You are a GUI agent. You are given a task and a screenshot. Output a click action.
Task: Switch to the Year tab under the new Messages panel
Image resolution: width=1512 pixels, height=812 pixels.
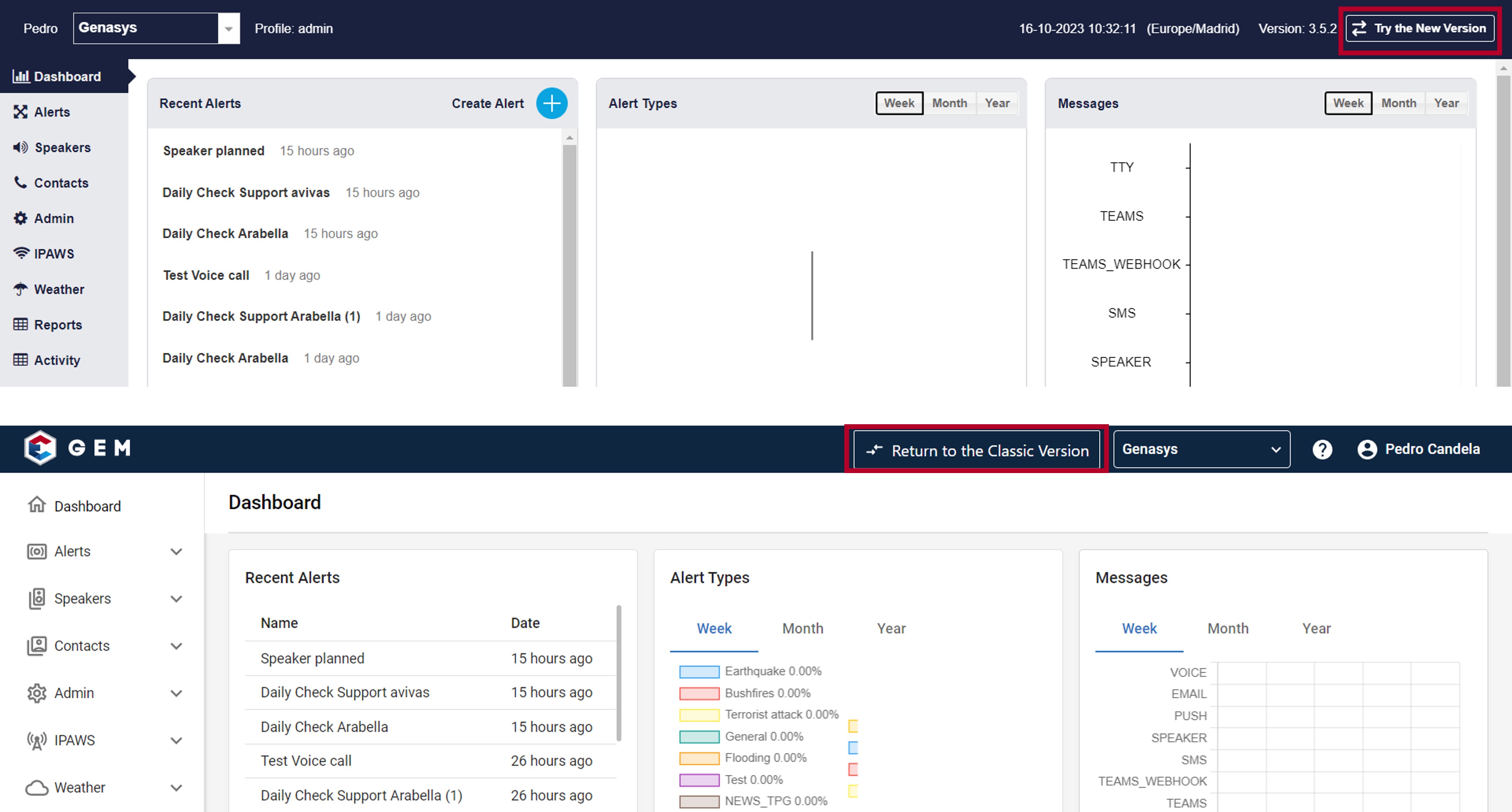(x=1316, y=628)
